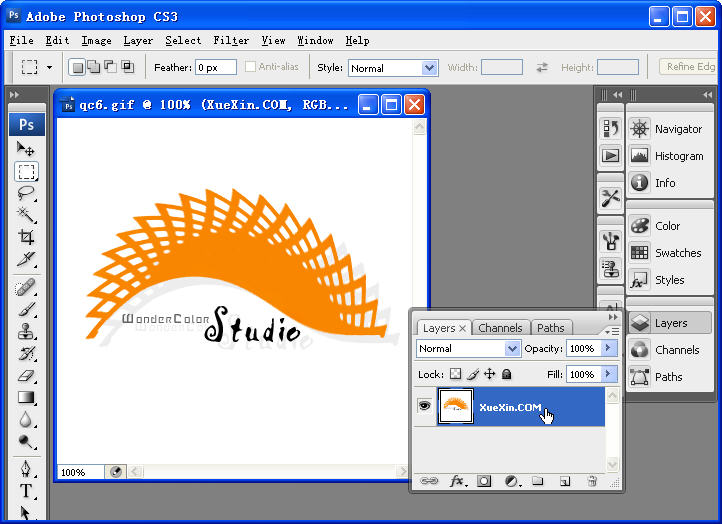Open the Image menu
The width and height of the screenshot is (722, 524).
point(96,41)
